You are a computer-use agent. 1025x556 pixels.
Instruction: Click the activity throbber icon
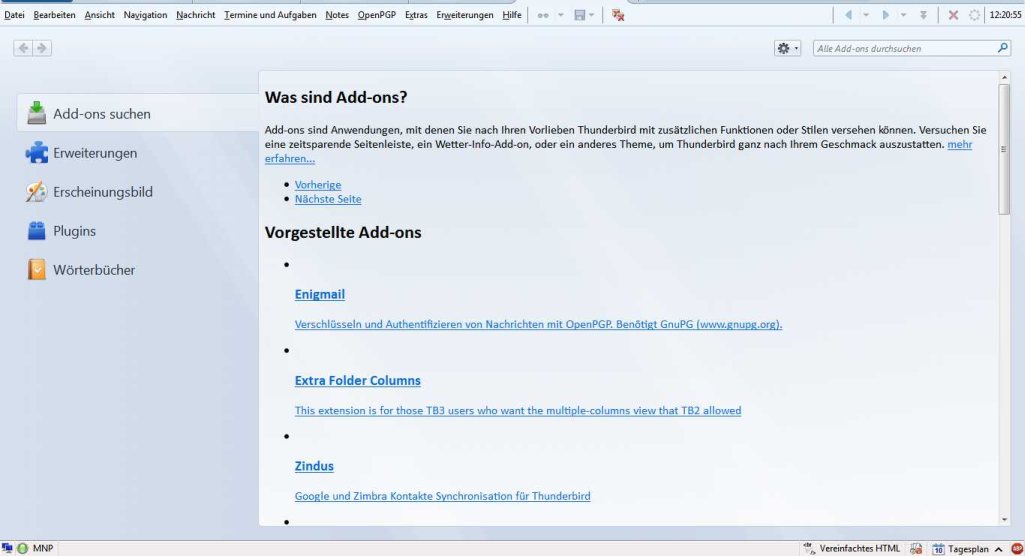click(974, 15)
